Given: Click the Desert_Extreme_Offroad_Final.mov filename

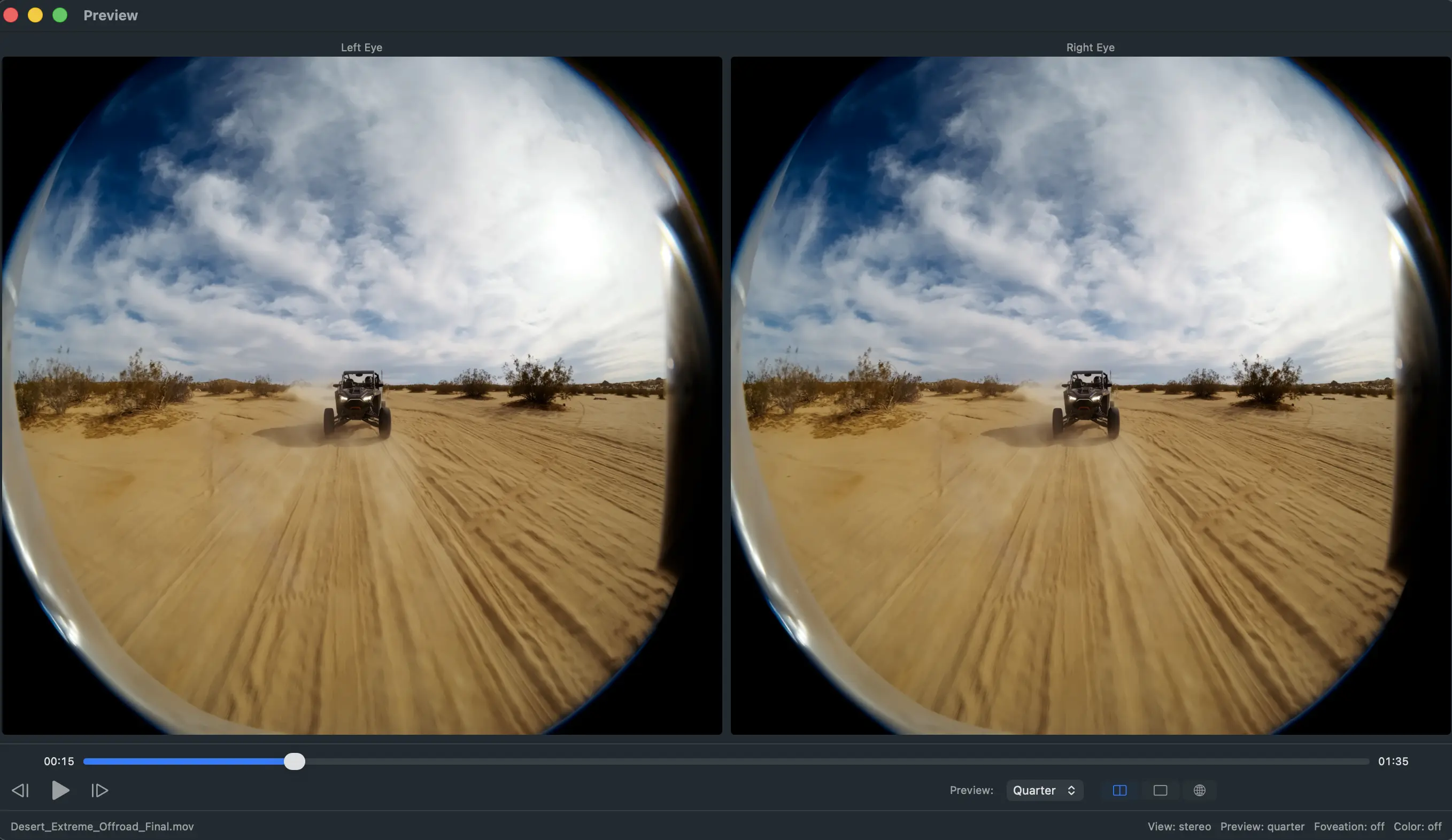Looking at the screenshot, I should (102, 826).
